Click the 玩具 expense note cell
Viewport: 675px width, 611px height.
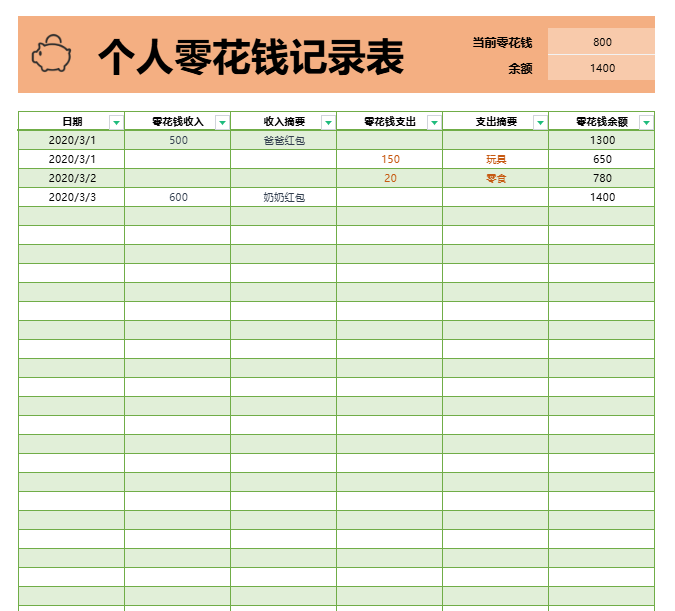coord(495,160)
